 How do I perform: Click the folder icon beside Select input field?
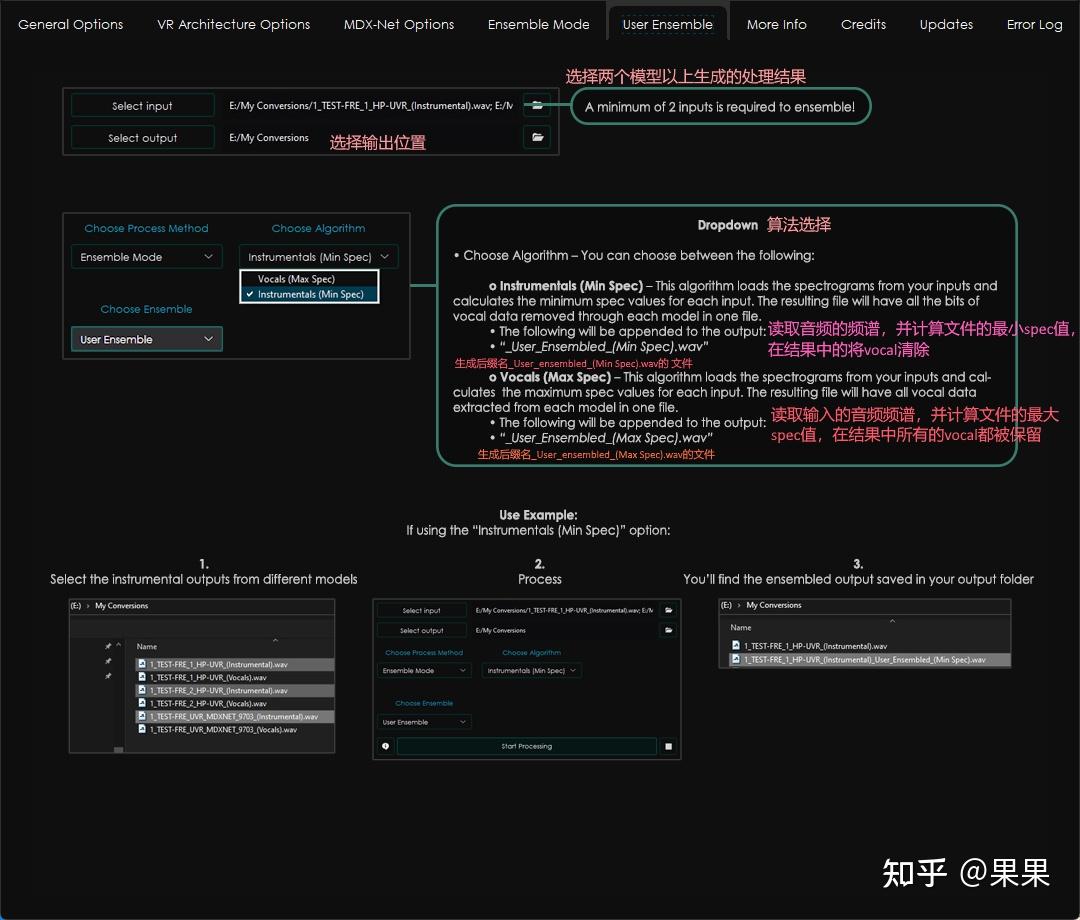537,104
